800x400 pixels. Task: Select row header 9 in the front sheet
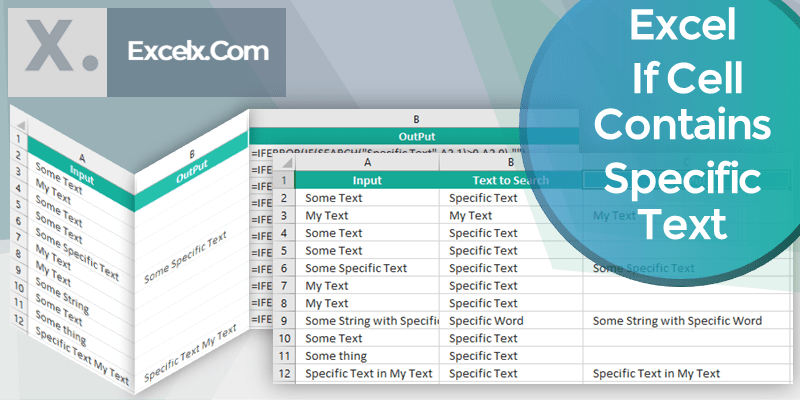click(x=284, y=321)
